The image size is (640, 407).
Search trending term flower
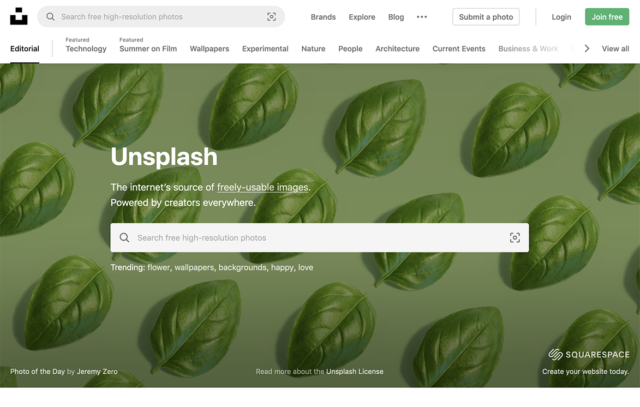(x=158, y=267)
